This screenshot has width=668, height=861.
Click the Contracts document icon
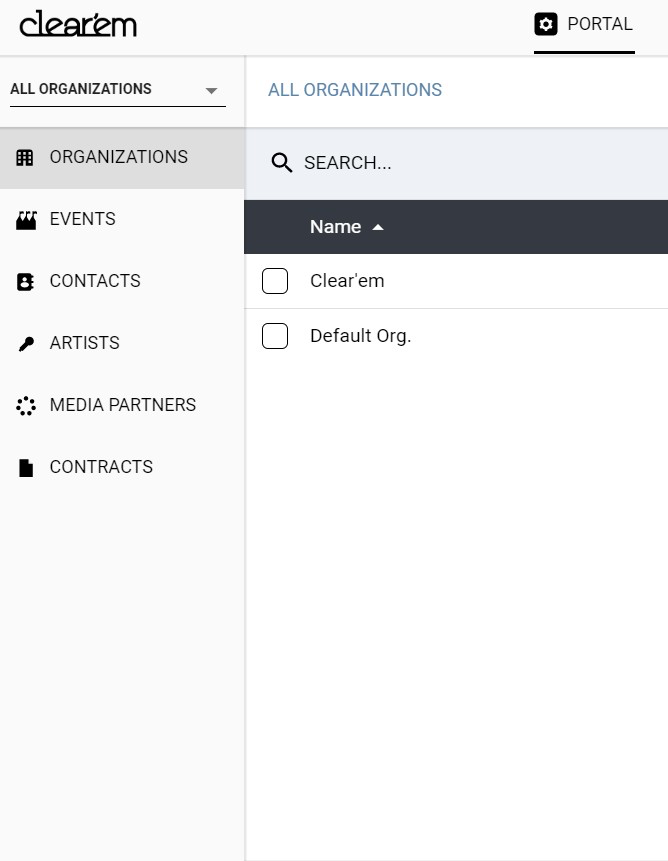(x=26, y=468)
